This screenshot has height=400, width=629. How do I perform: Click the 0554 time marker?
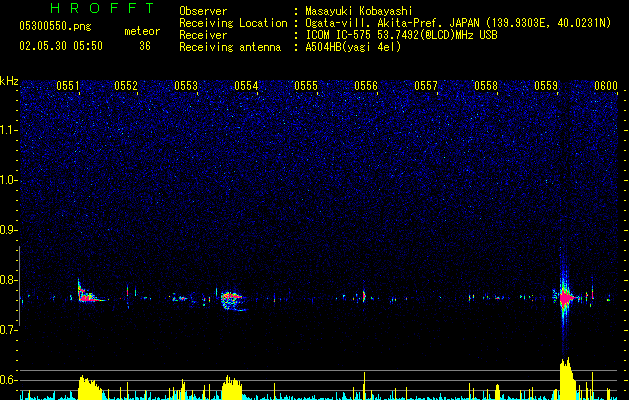246,86
